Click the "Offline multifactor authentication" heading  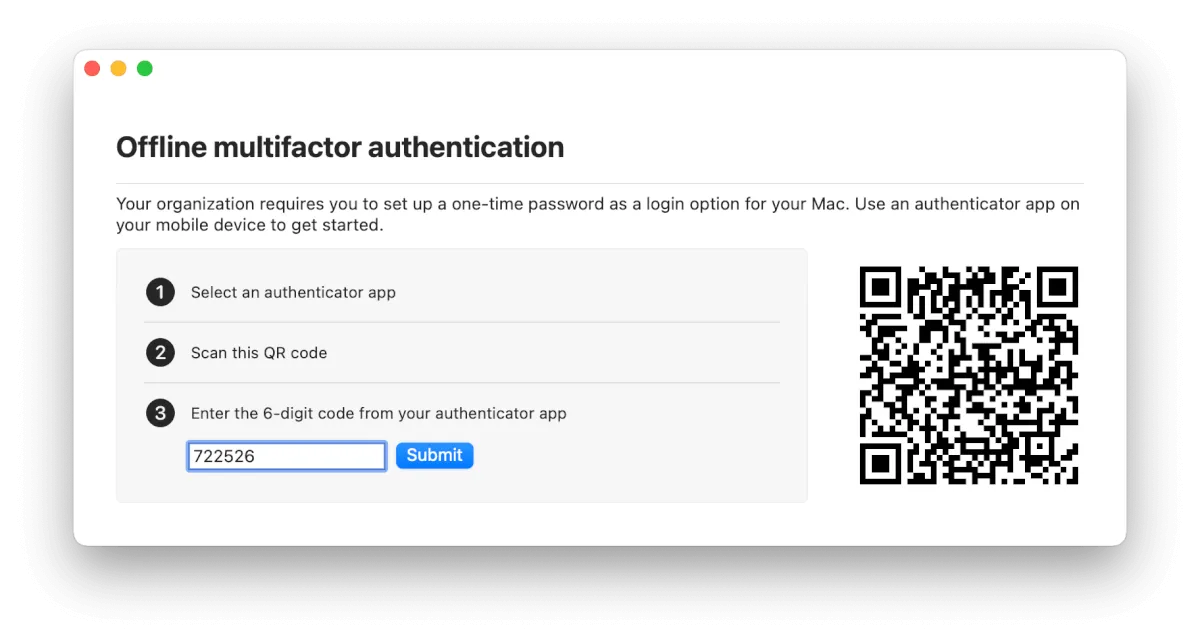(340, 148)
